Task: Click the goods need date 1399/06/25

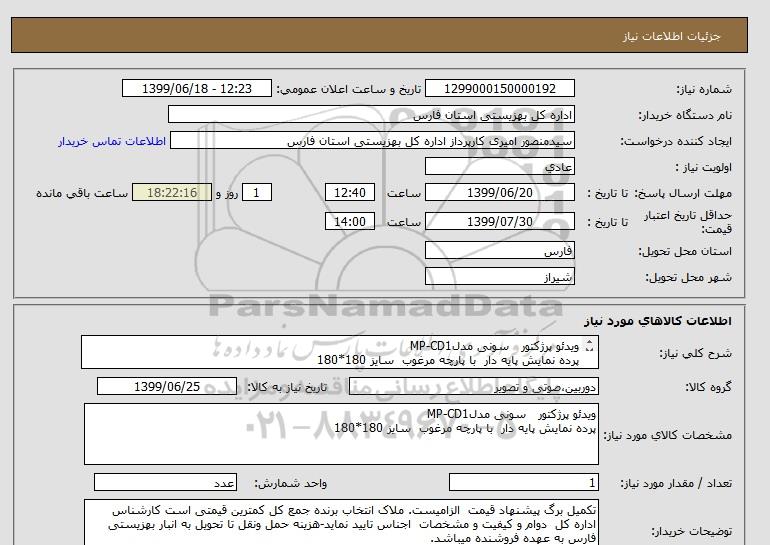Action: [x=167, y=386]
